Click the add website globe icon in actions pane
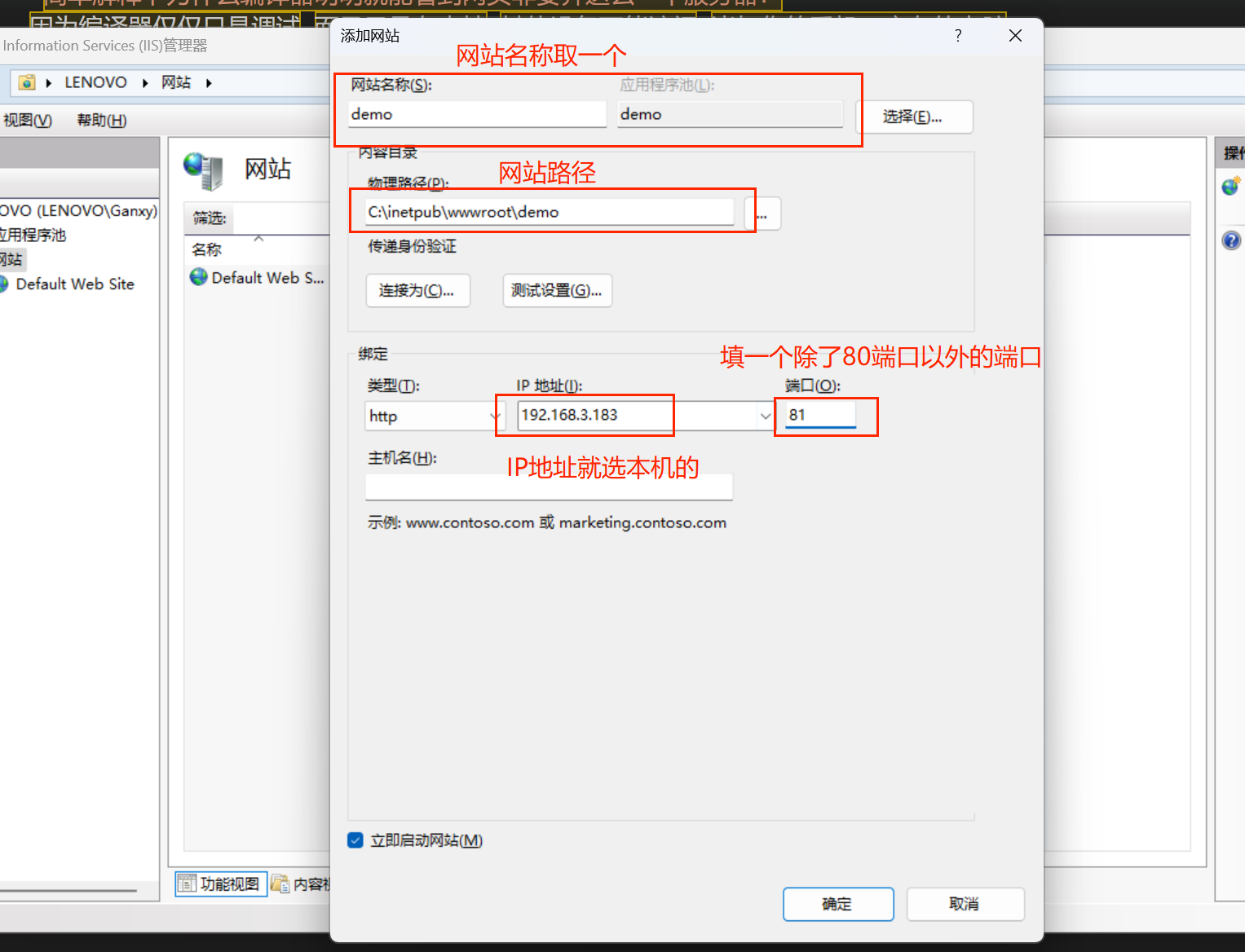 click(x=1231, y=186)
